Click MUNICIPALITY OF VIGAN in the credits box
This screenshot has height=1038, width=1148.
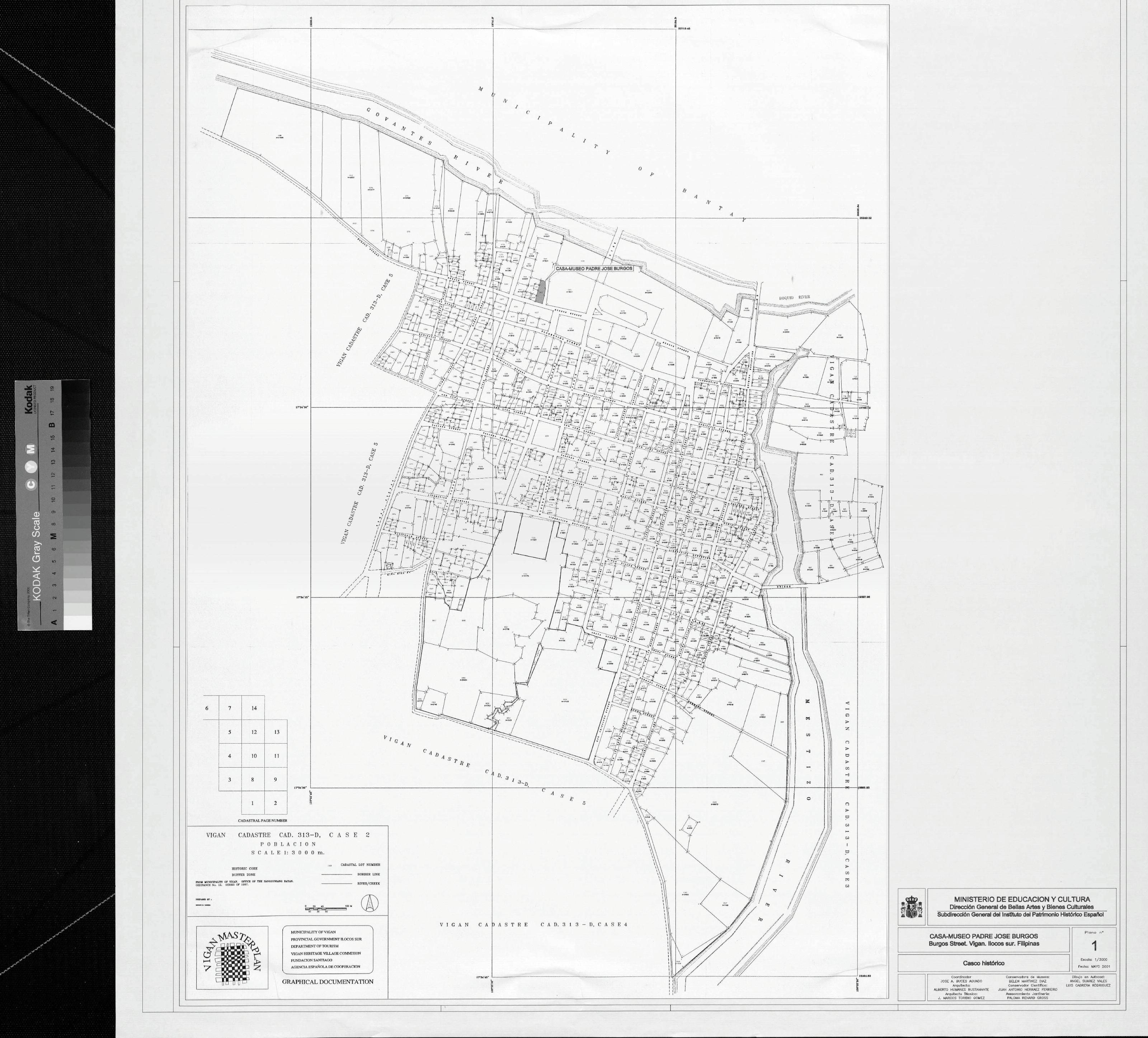[x=312, y=931]
